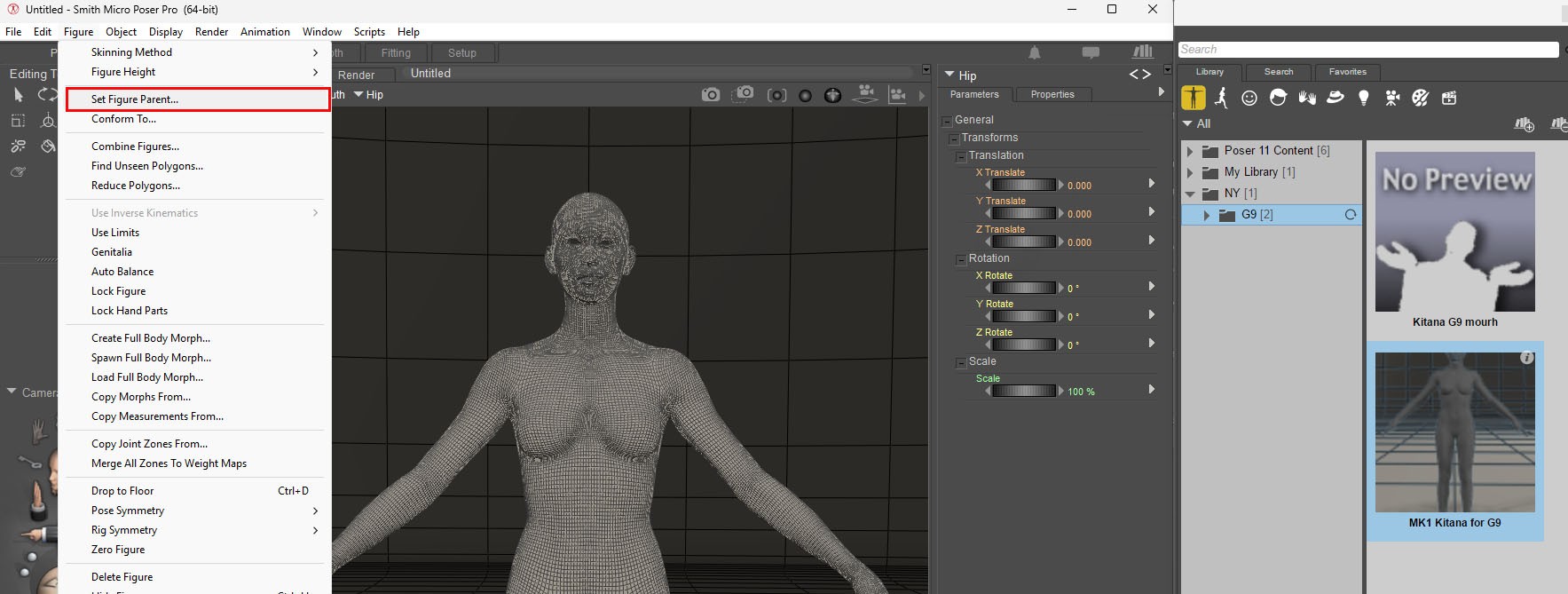Screen dimensions: 1568x594
Task: Switch to the Properties tab
Action: 1052,94
